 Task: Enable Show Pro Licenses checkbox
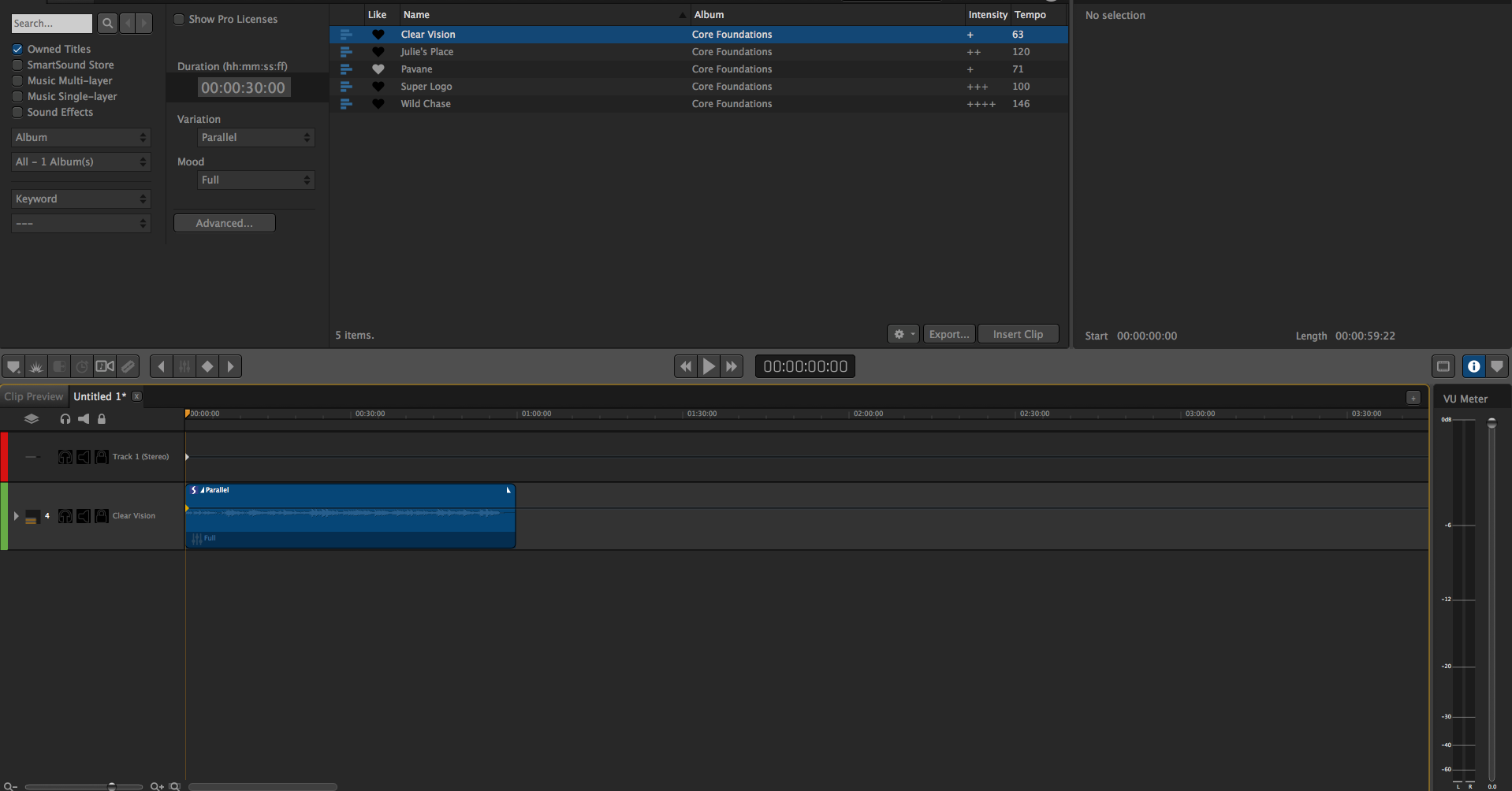179,19
